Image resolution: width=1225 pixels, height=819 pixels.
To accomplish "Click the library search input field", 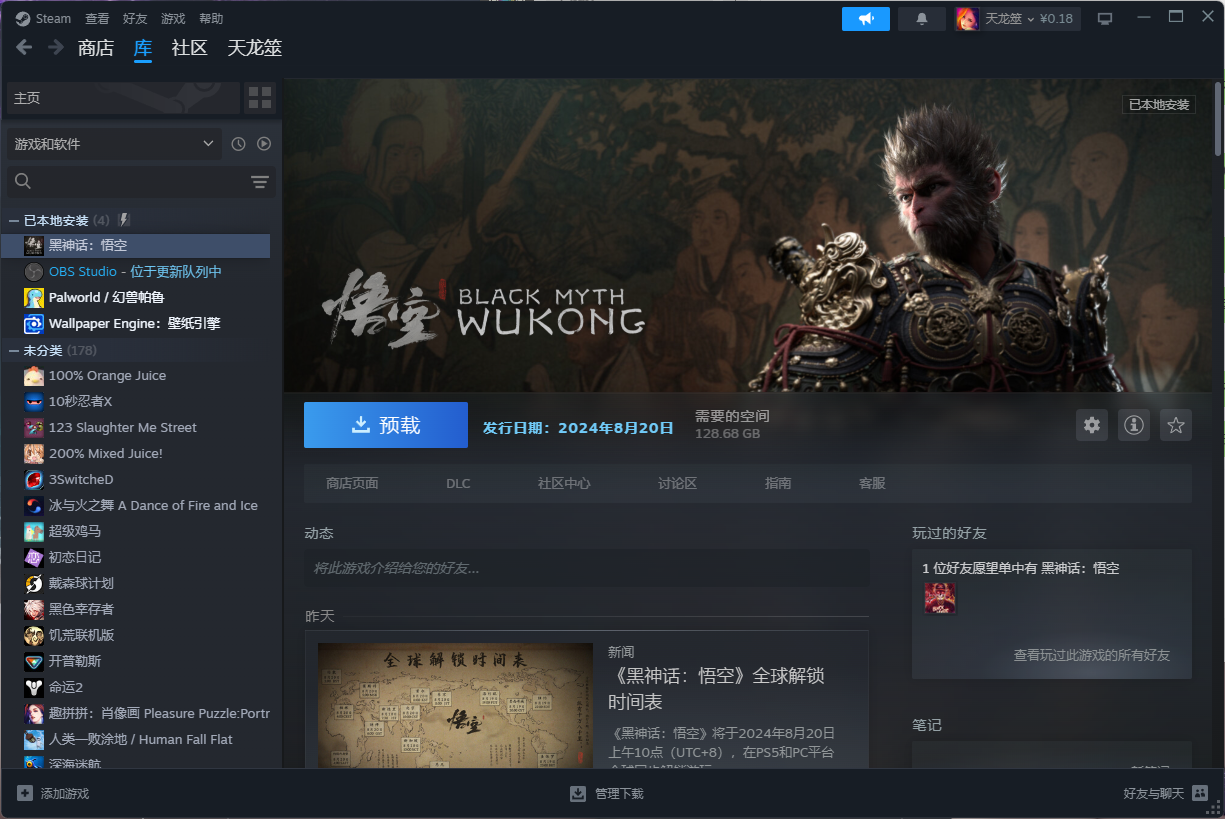I will [x=130, y=181].
